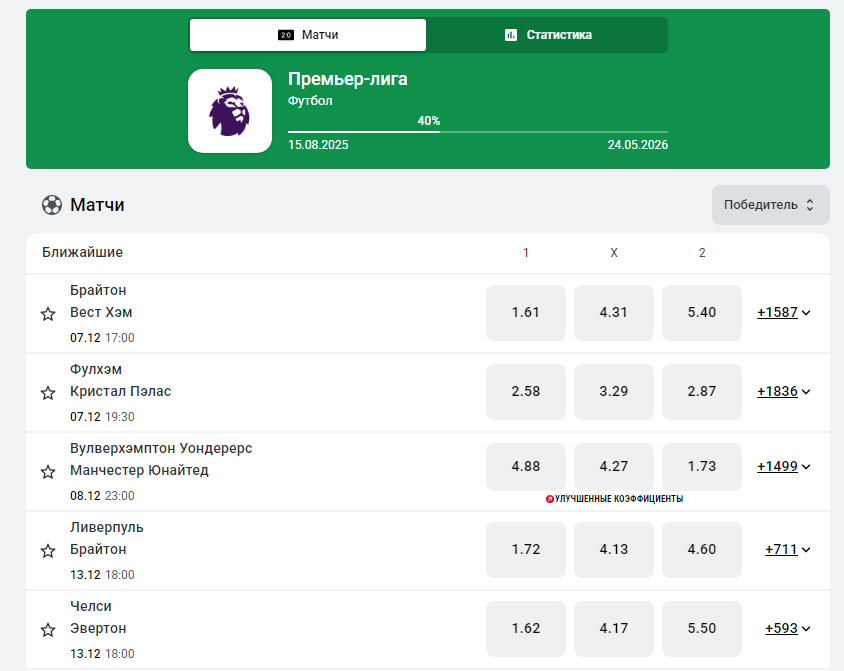Click the soccer ball icon beside Матчи heading
Image resolution: width=844 pixels, height=671 pixels.
[52, 205]
